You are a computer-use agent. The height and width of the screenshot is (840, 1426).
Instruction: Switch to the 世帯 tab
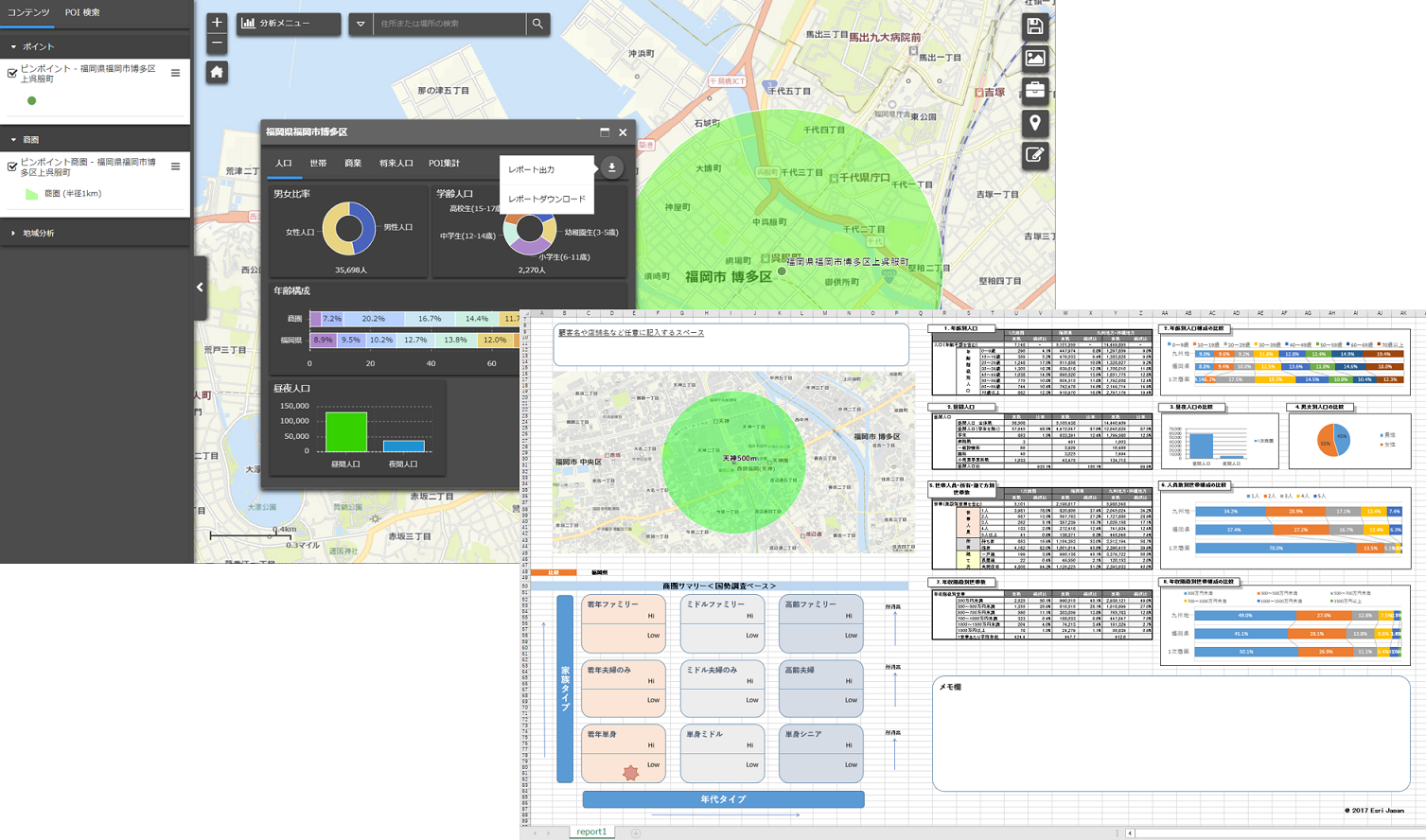(x=318, y=164)
